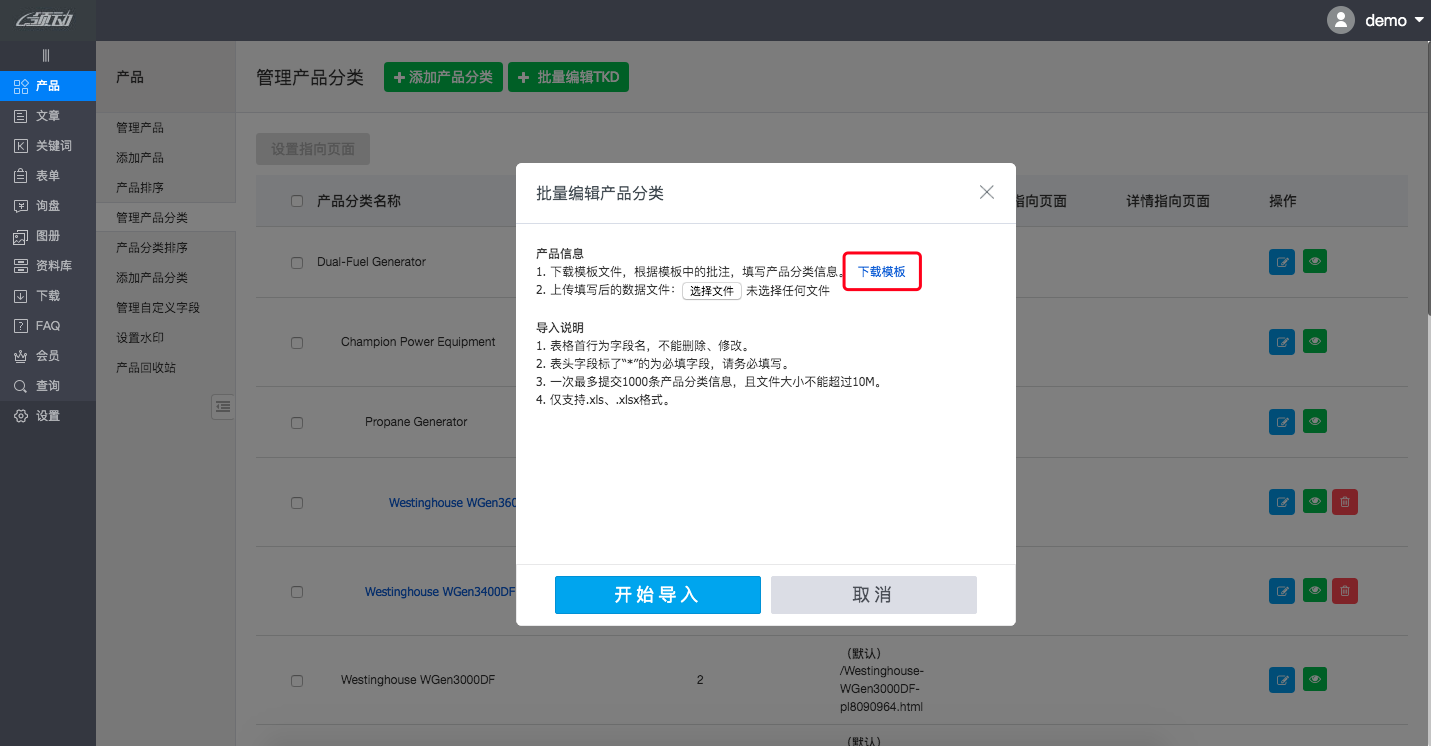Check the checkbox for Champion Power Equipment
1431x746 pixels.
coord(296,342)
